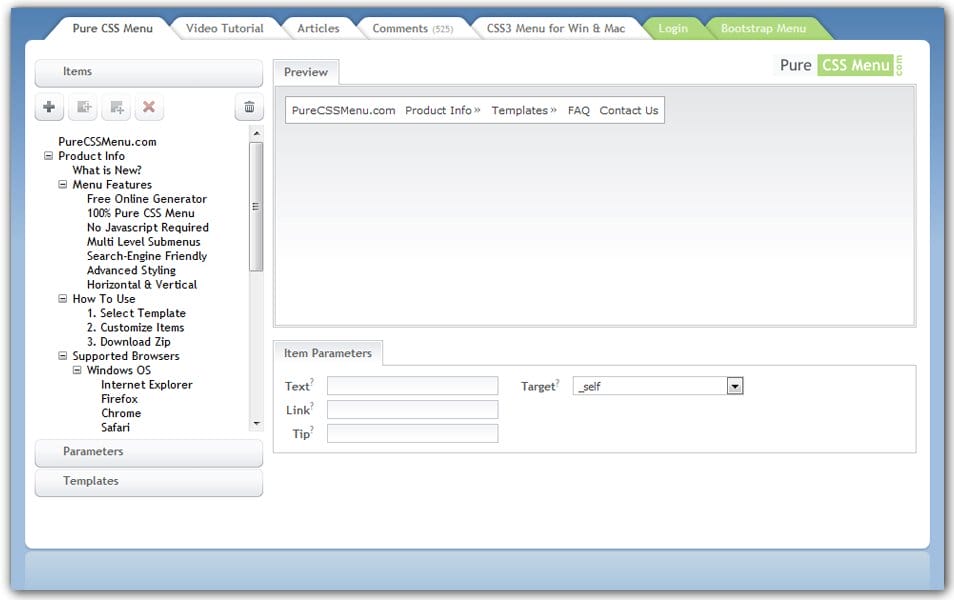Open the Target dropdown
Image resolution: width=954 pixels, height=600 pixels.
pyautogui.click(x=734, y=386)
